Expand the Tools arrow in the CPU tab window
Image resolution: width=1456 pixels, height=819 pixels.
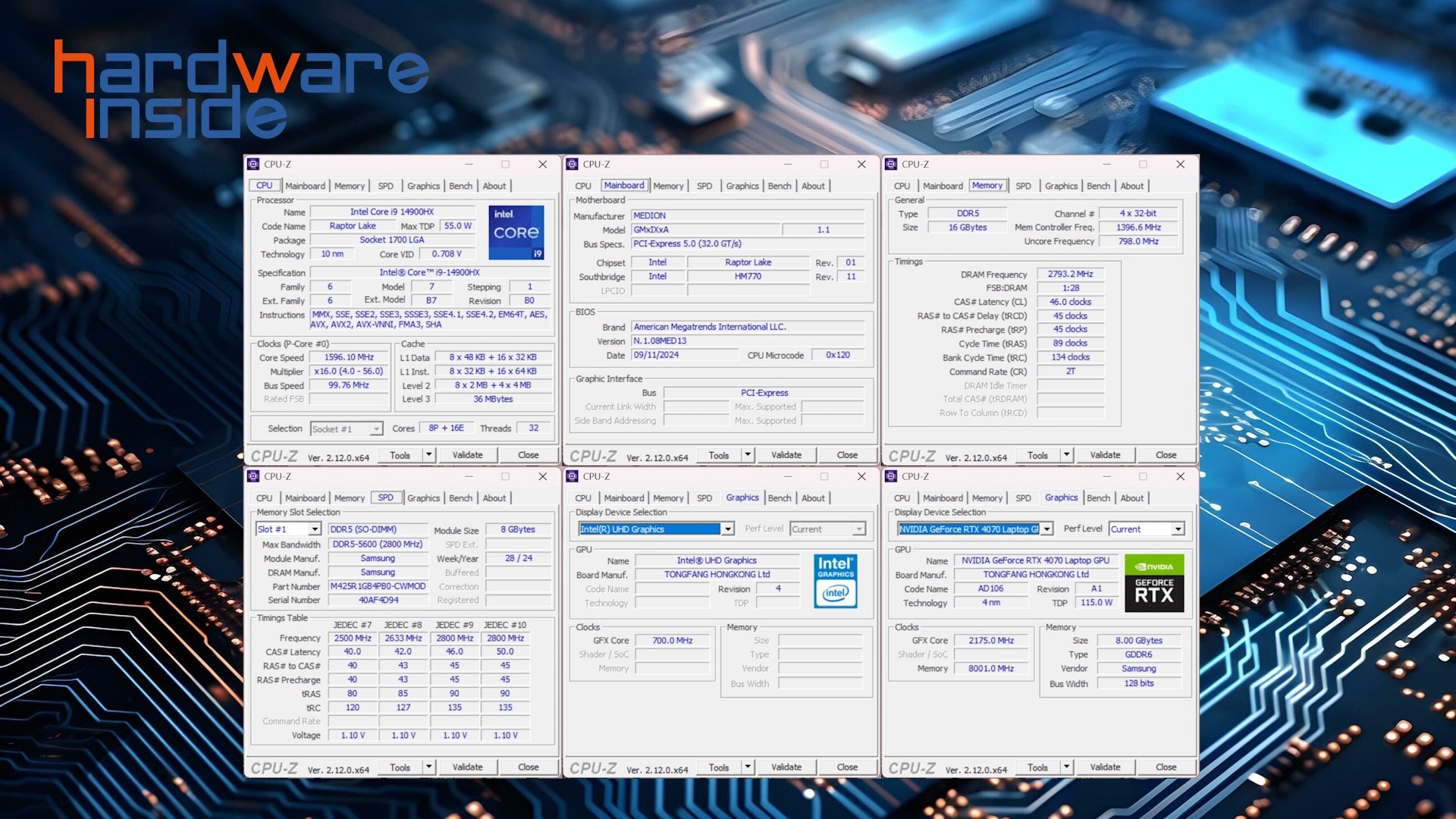click(x=428, y=455)
